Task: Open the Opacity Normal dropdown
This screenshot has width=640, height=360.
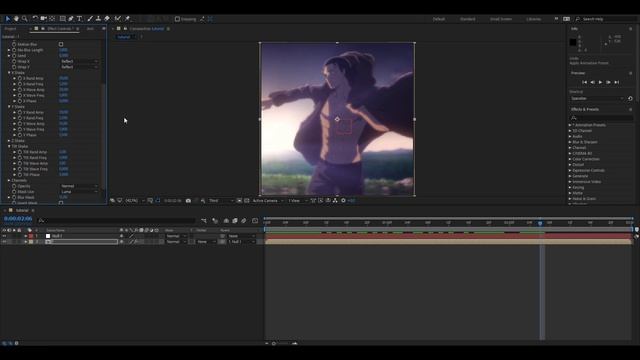Action: click(x=80, y=186)
